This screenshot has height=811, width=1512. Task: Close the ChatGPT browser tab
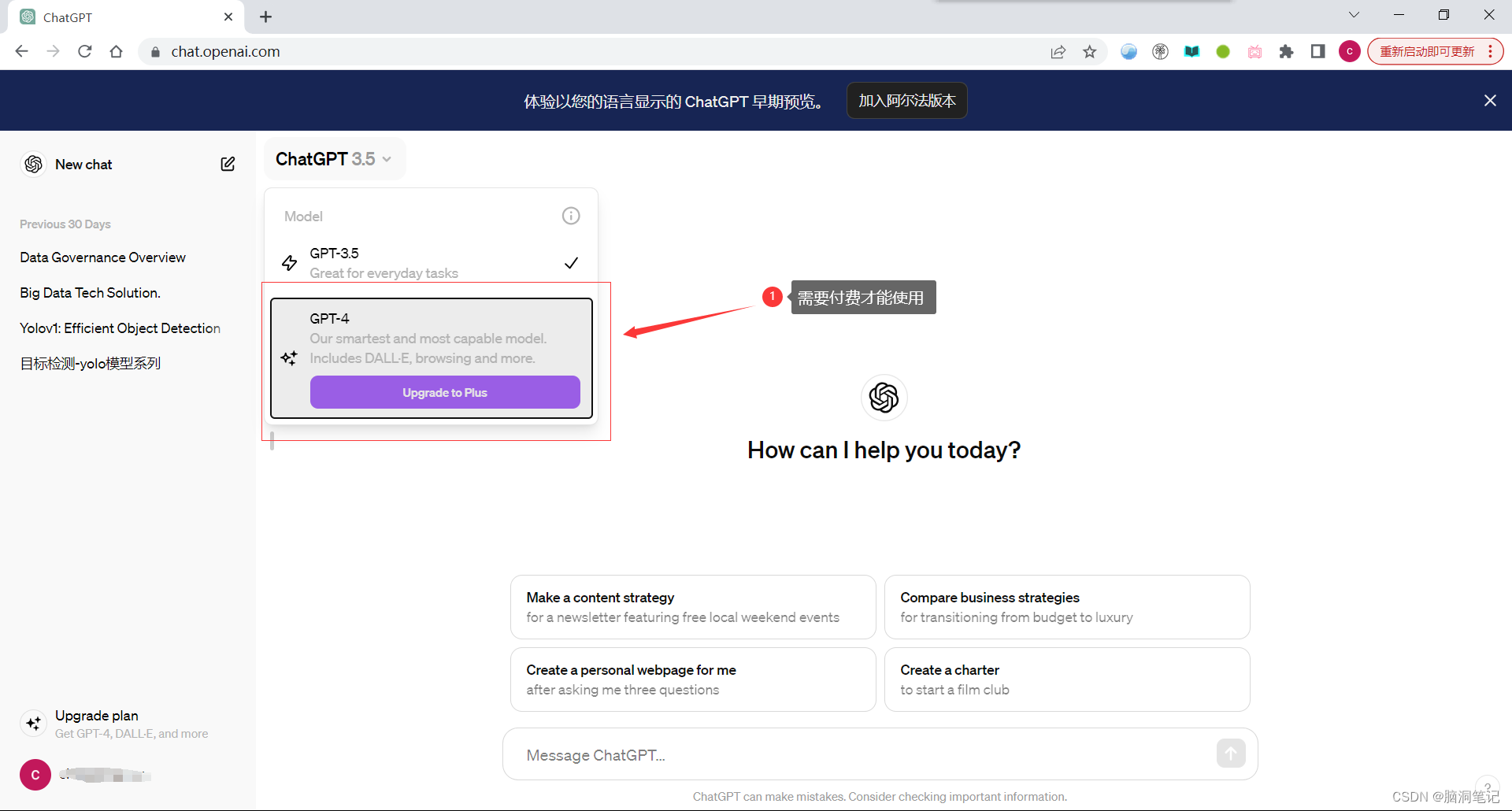(228, 17)
